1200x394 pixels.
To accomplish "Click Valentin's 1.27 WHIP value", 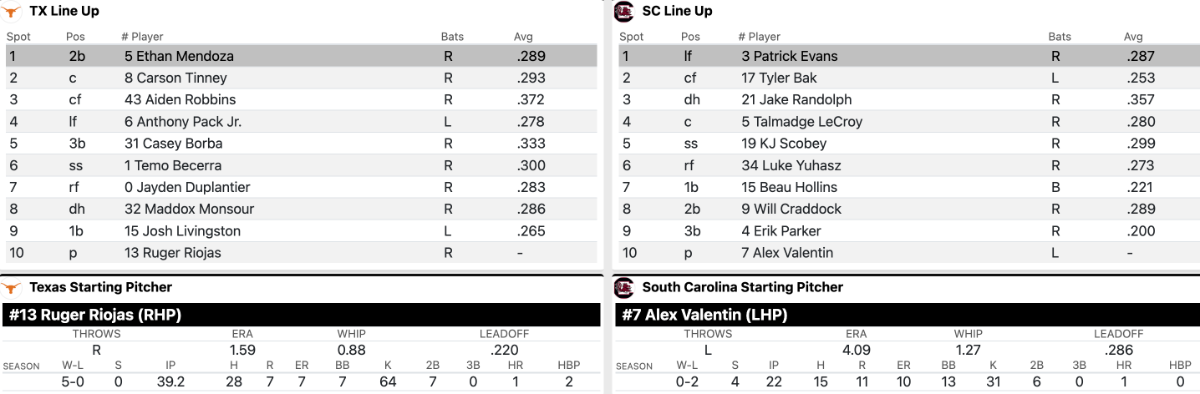I will (968, 350).
